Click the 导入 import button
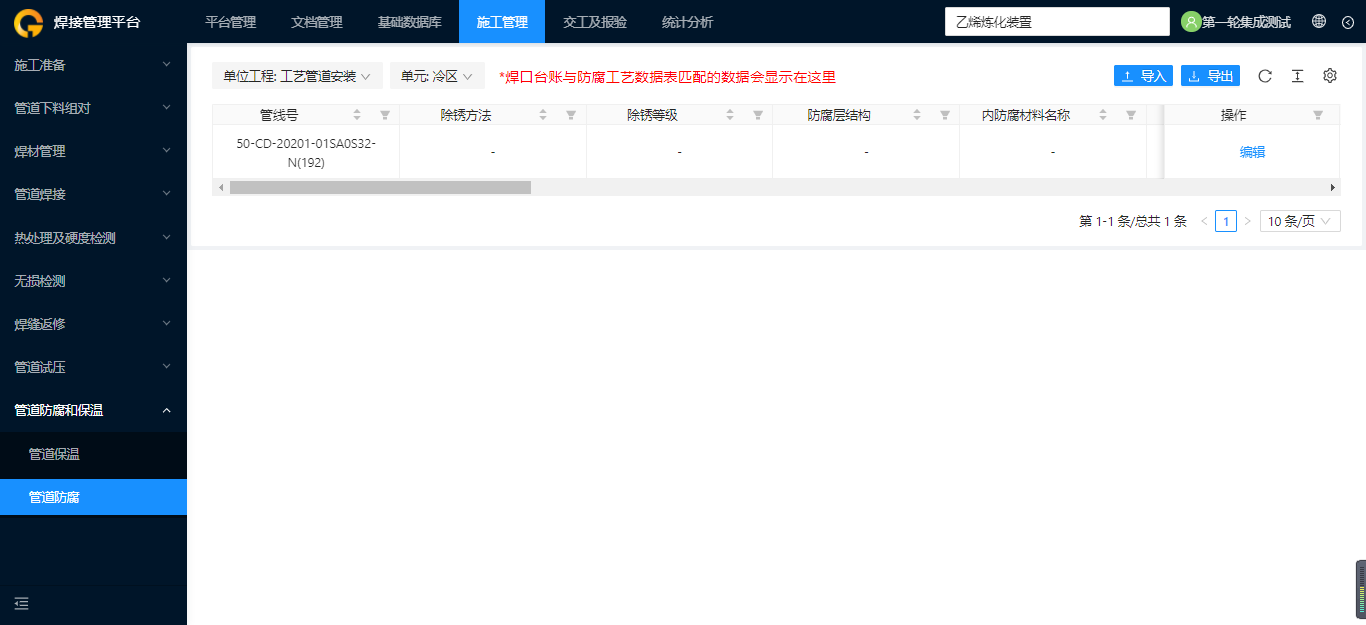1366x625 pixels. click(x=1143, y=76)
